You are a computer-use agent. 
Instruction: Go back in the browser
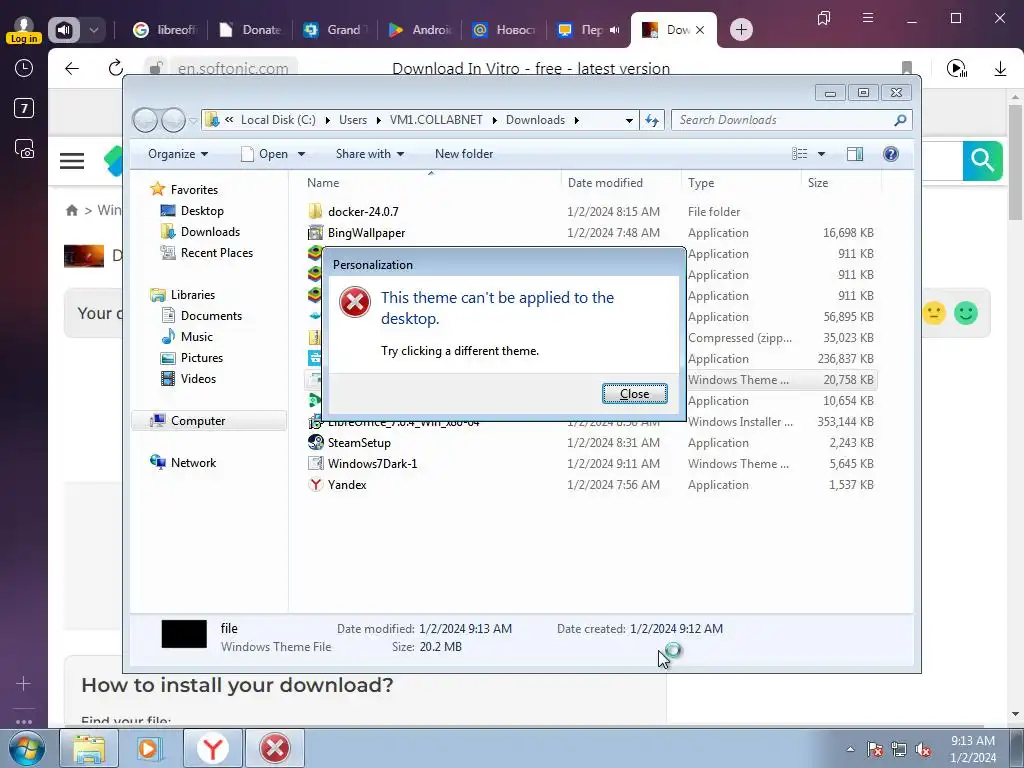coord(72,69)
